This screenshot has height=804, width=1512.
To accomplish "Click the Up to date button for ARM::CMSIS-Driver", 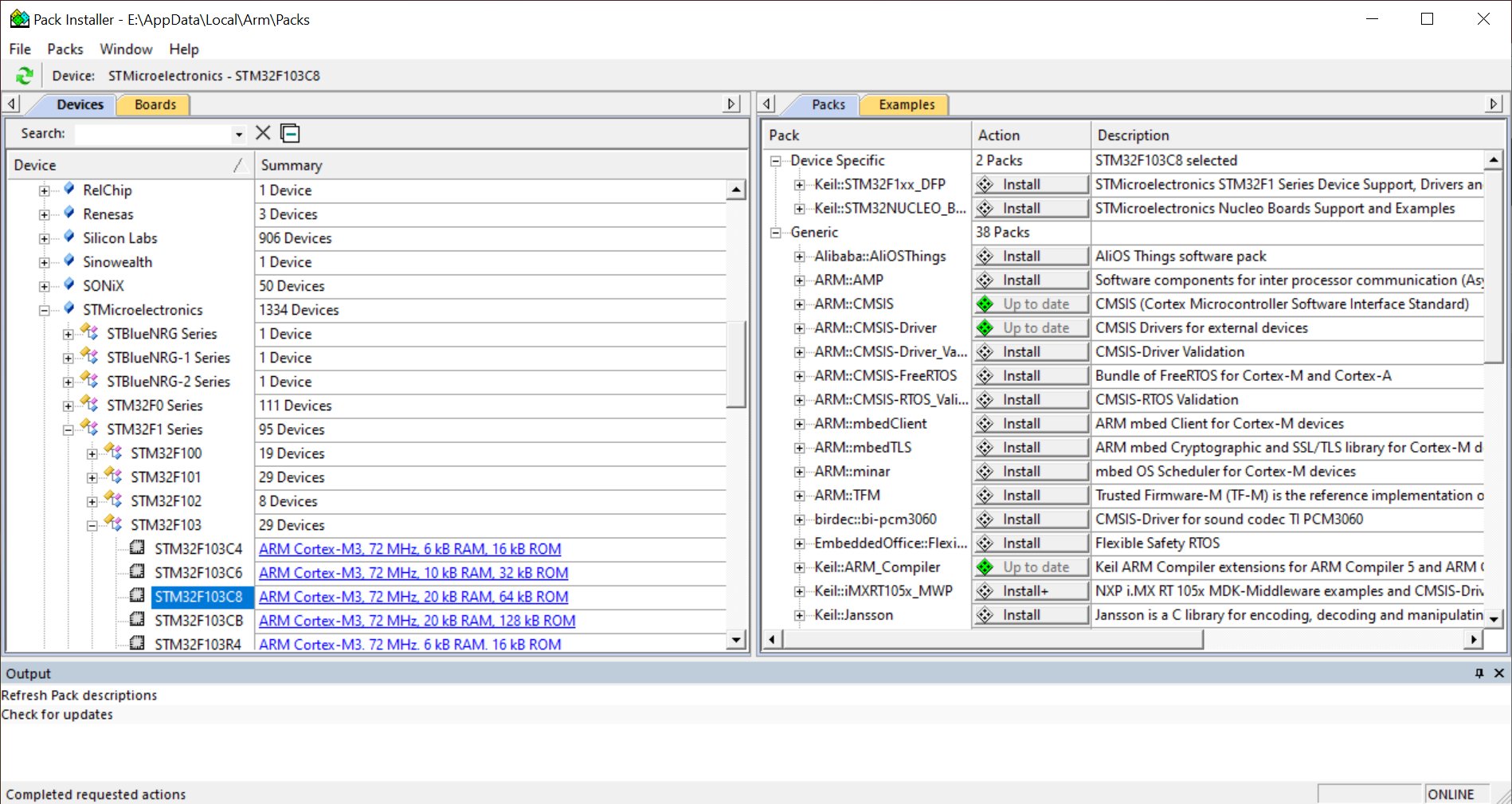I will [1032, 327].
